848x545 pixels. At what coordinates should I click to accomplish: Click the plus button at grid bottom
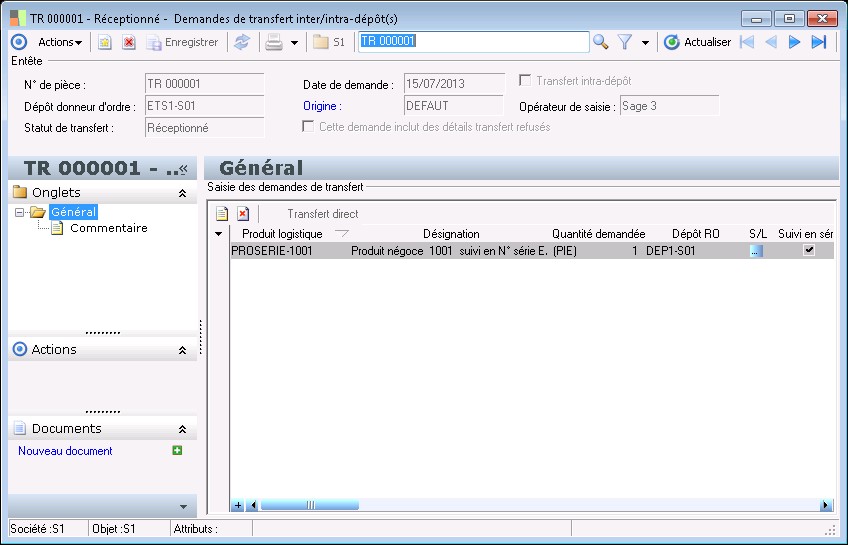click(237, 505)
